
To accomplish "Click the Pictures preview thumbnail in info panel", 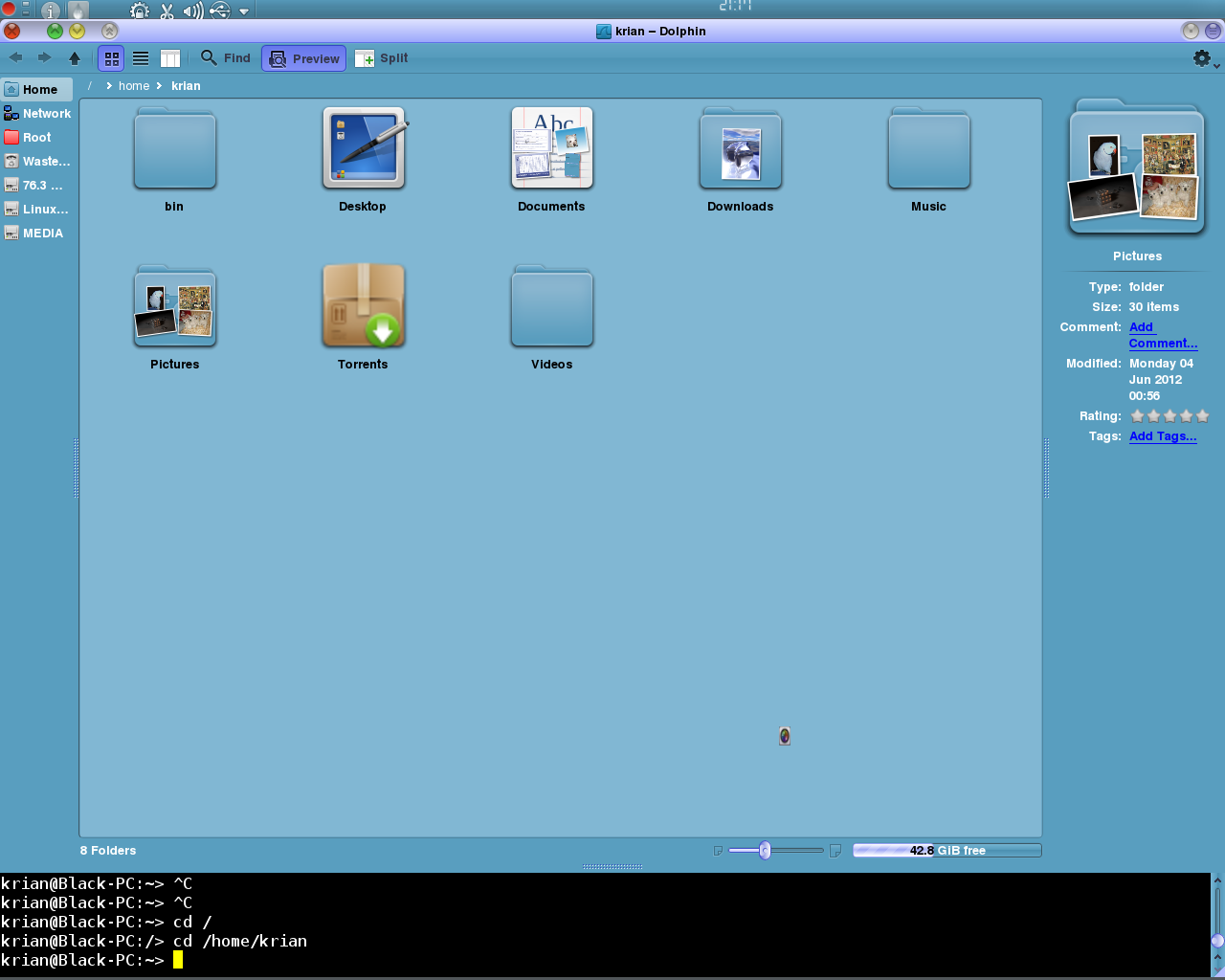I will [1137, 168].
